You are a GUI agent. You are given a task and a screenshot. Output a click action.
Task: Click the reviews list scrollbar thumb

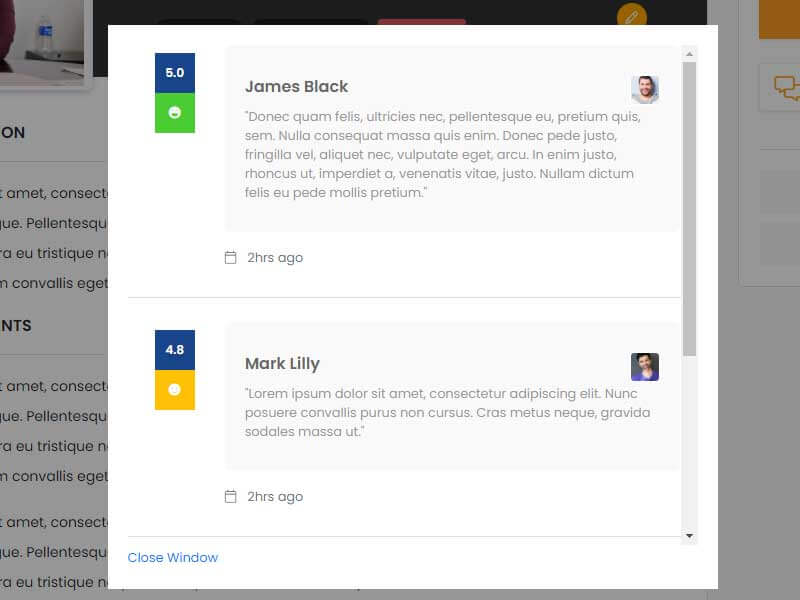click(x=689, y=208)
